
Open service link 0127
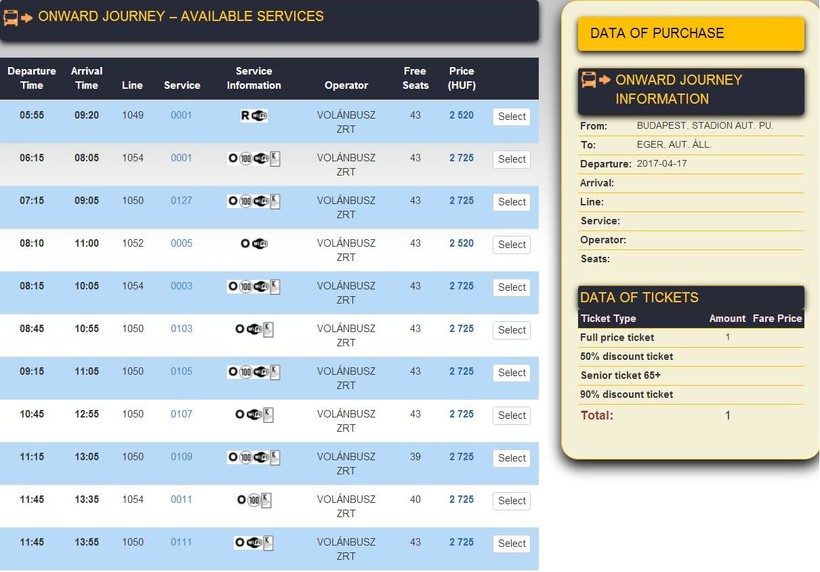[181, 201]
